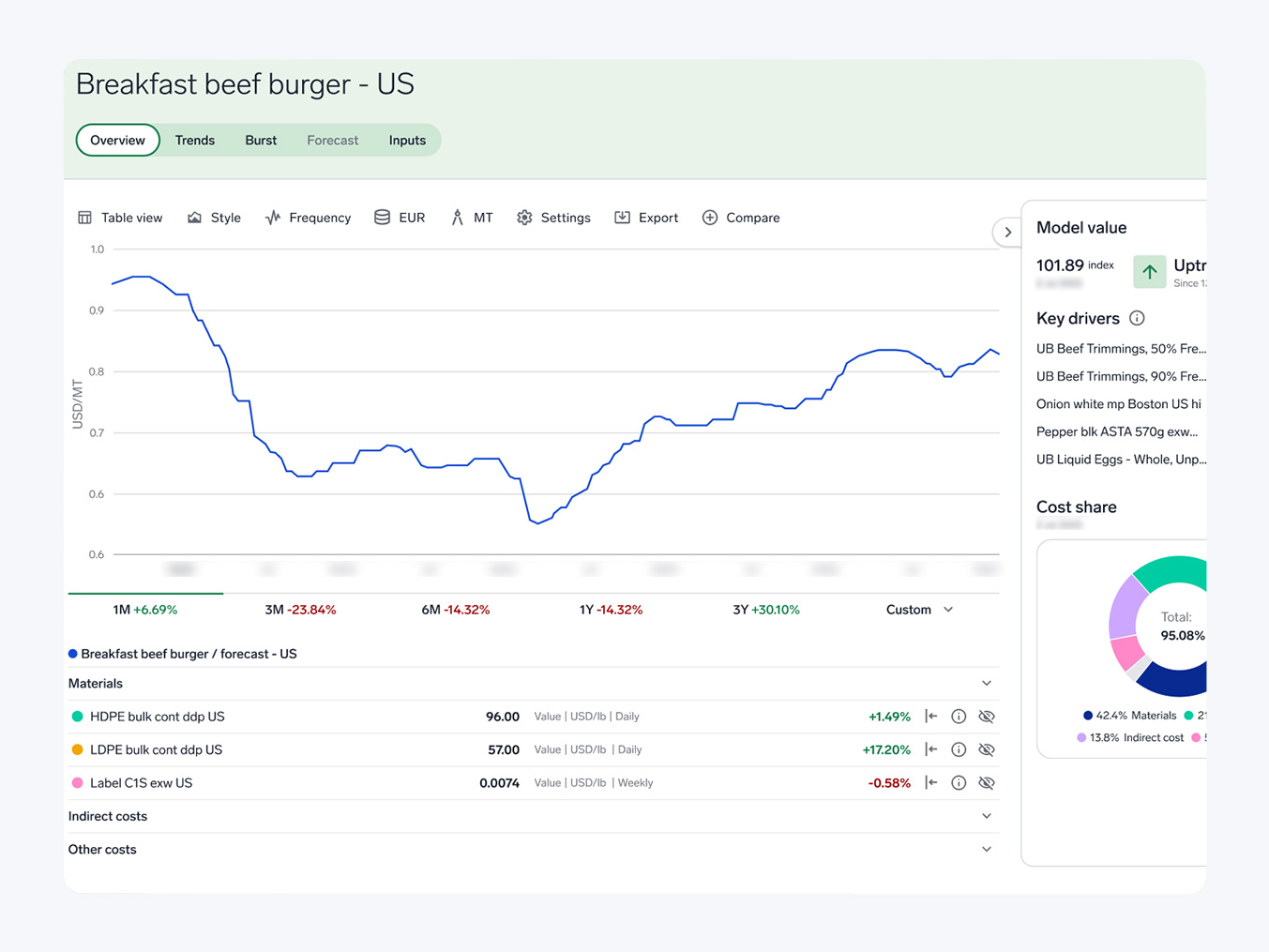Open chart Style options
This screenshot has height=952, width=1269.
click(x=214, y=218)
